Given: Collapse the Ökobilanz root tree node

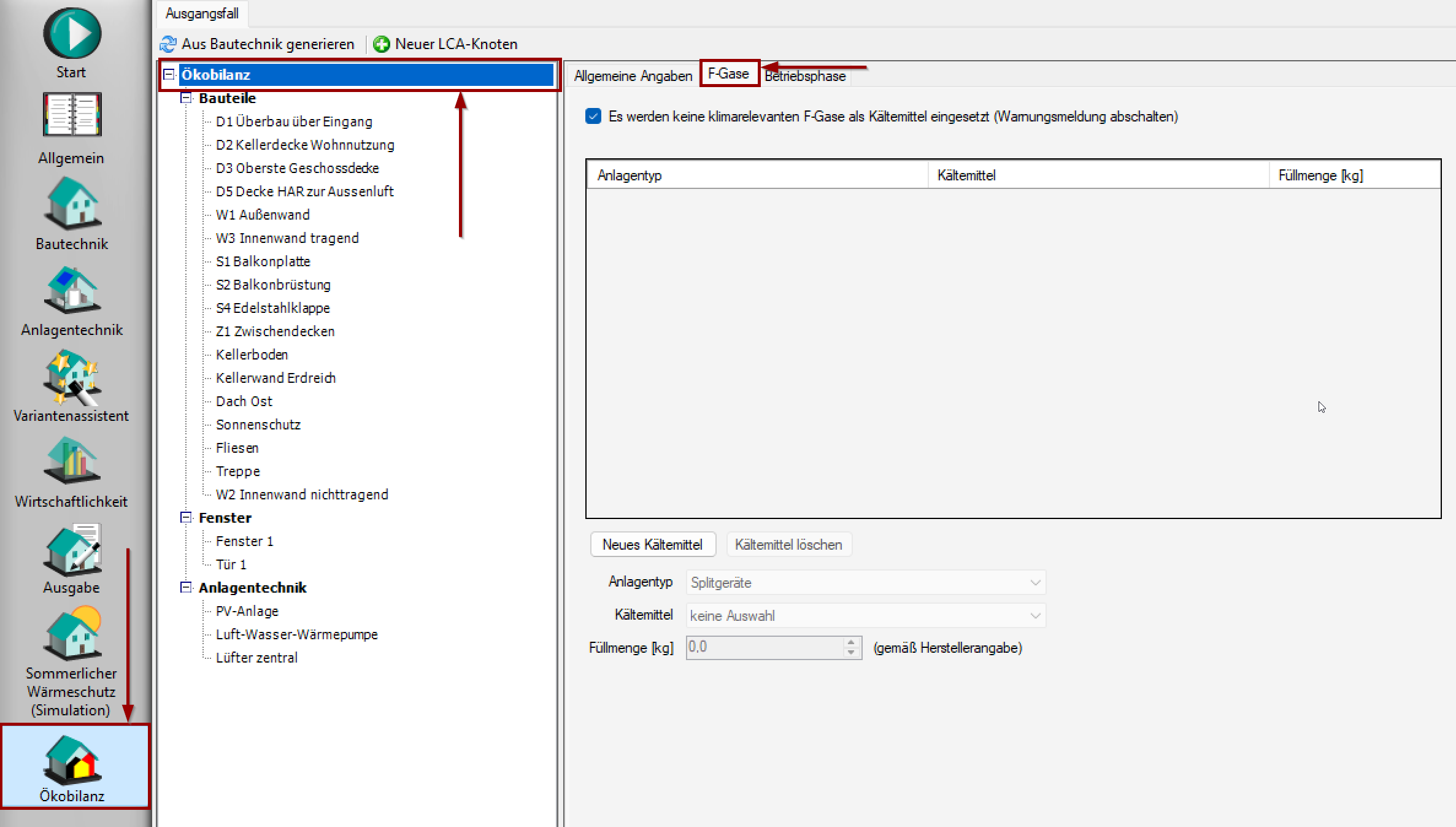Looking at the screenshot, I should click(169, 75).
